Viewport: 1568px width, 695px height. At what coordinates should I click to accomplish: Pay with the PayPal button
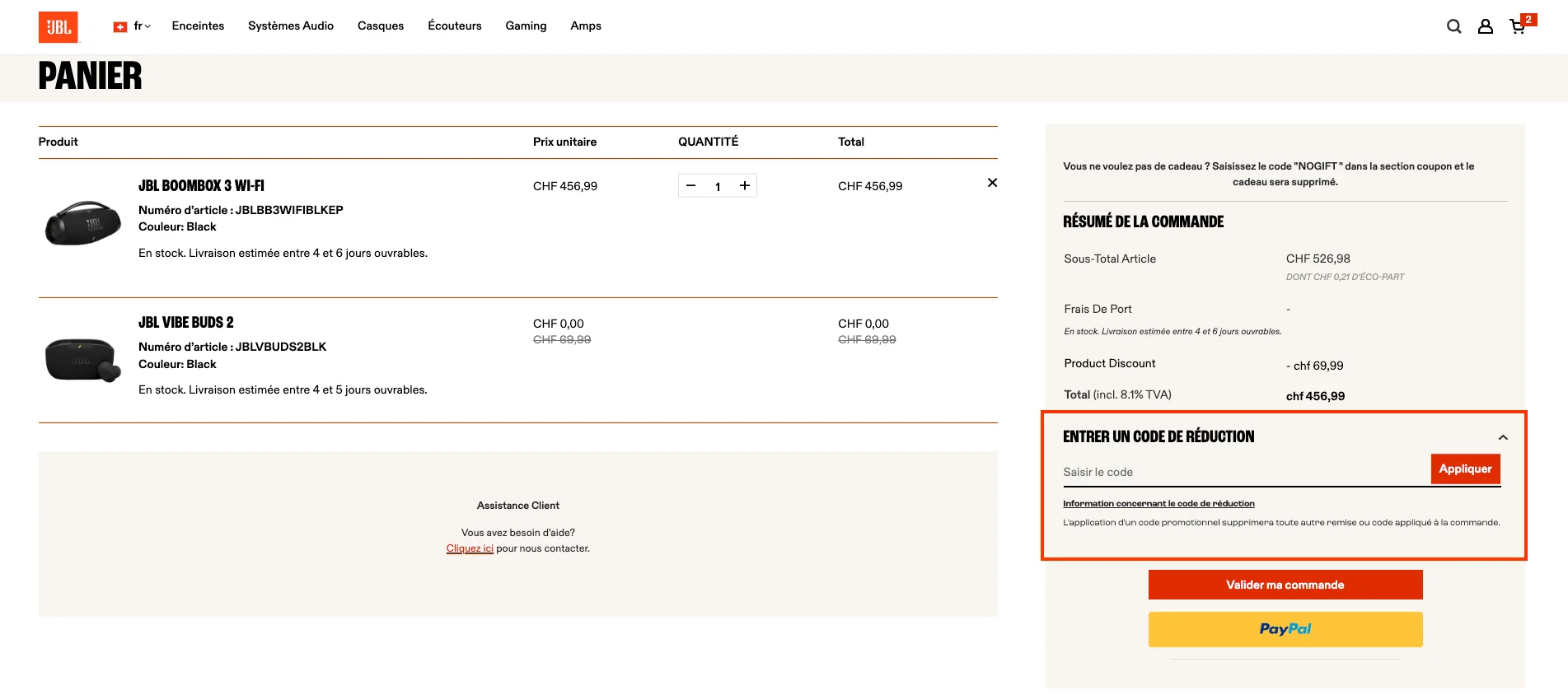(1285, 629)
